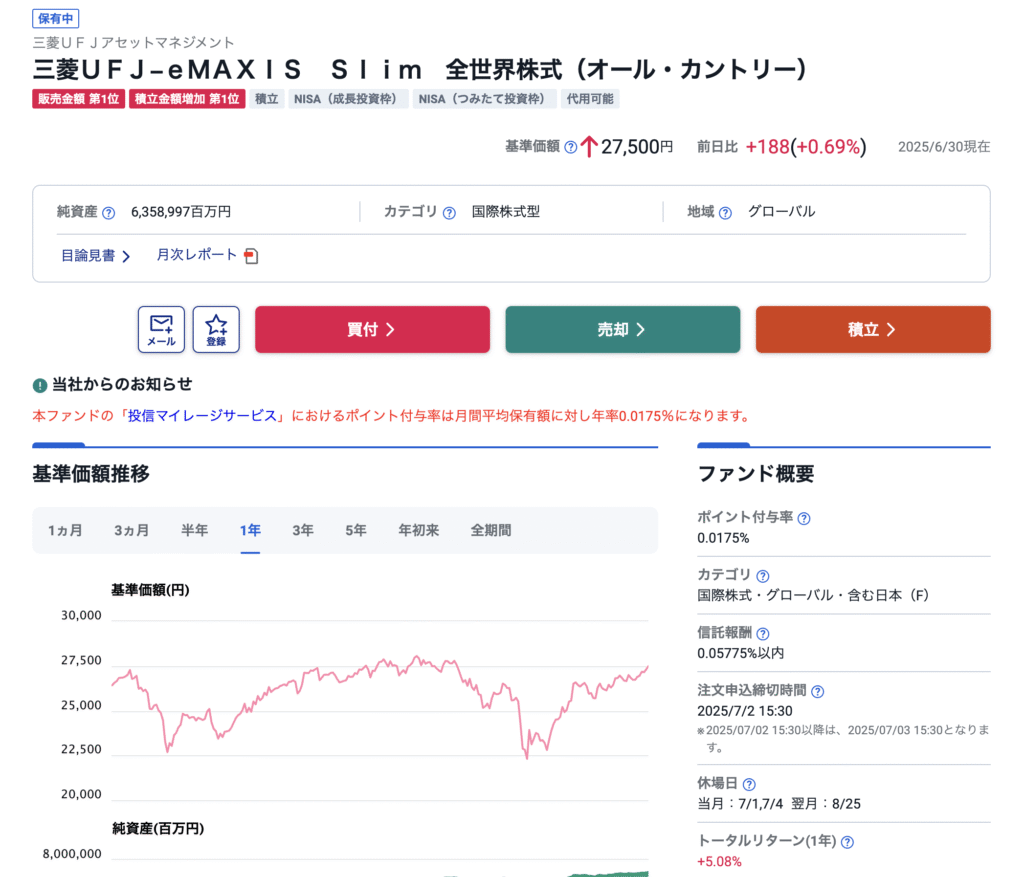
Task: Click help icon beside トータルリターン(1年)
Action: coord(847,842)
